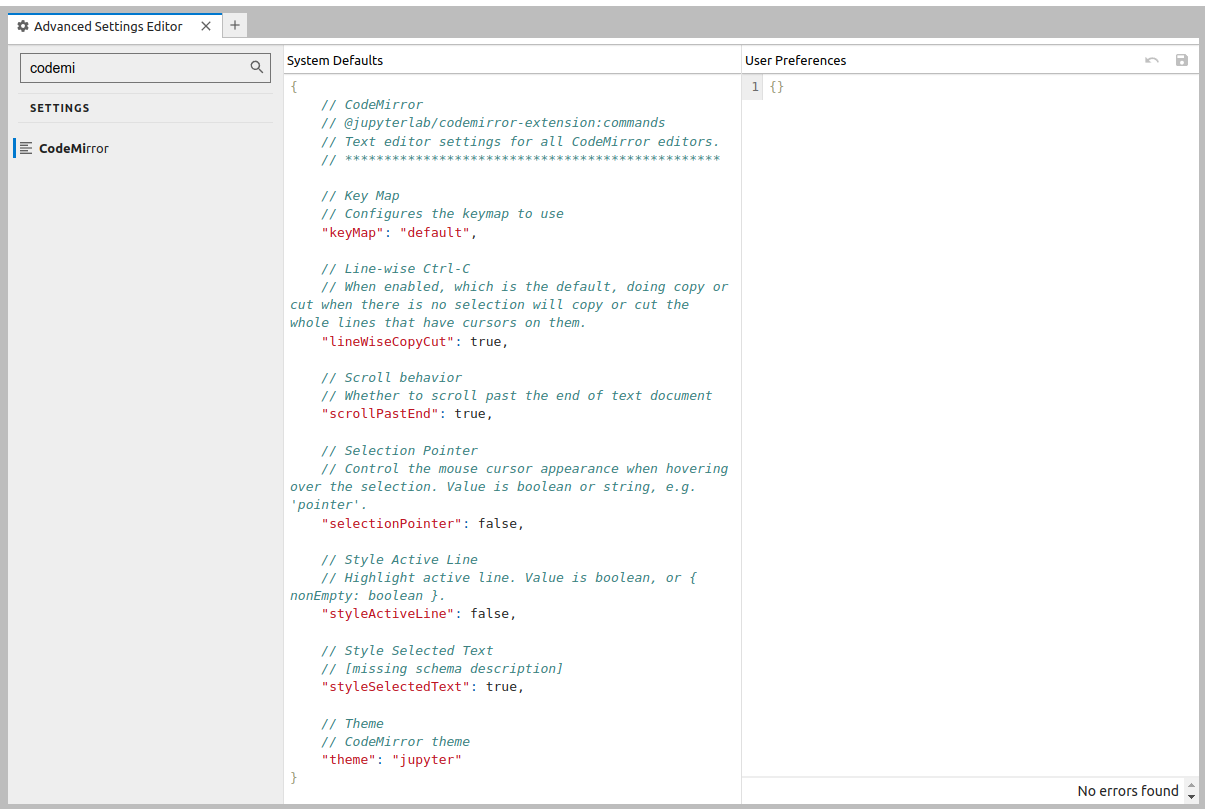The image size is (1205, 809).
Task: Click the User Preferences panel header
Action: point(795,60)
